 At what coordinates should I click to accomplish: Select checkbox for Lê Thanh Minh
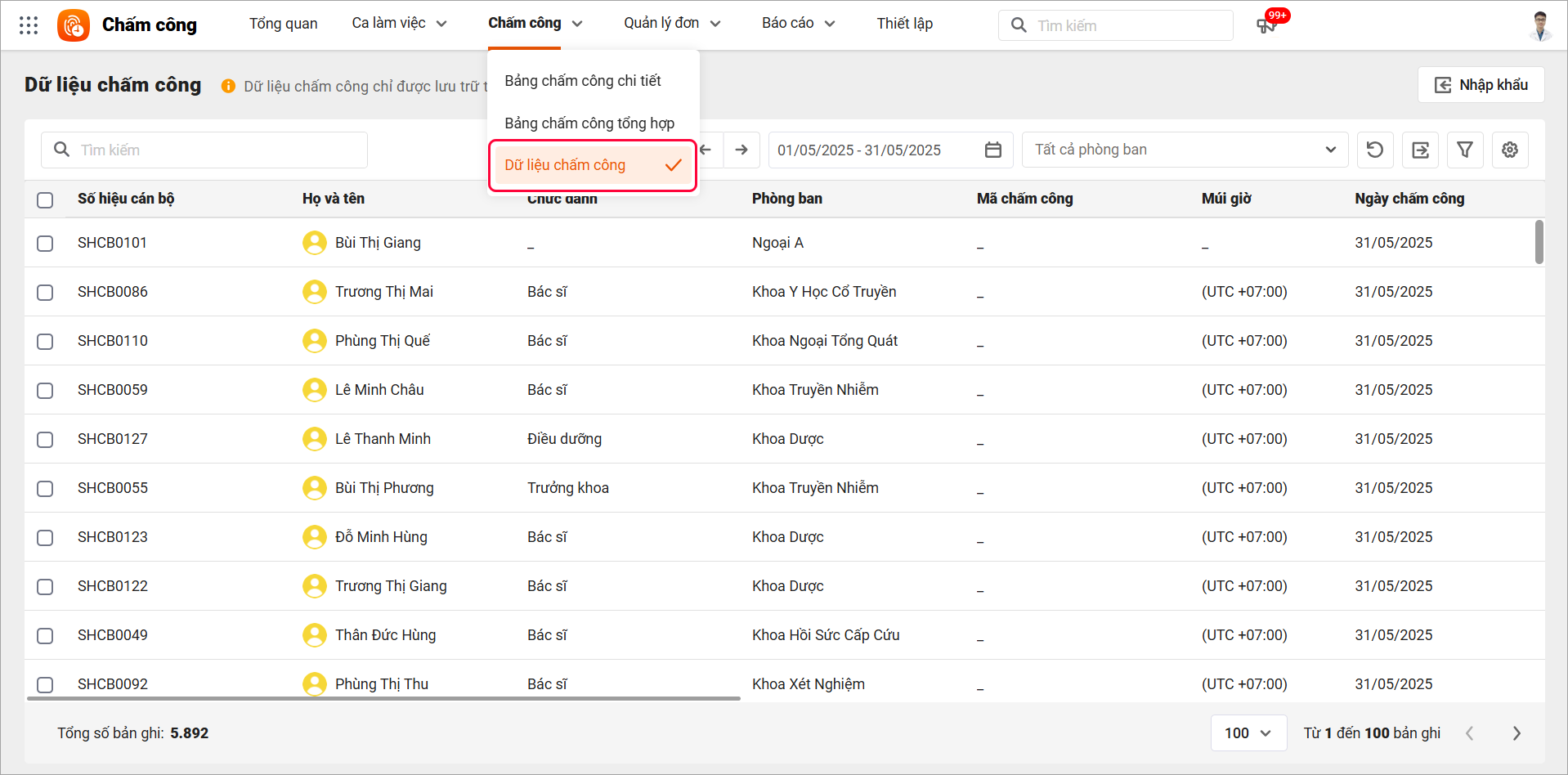(45, 440)
